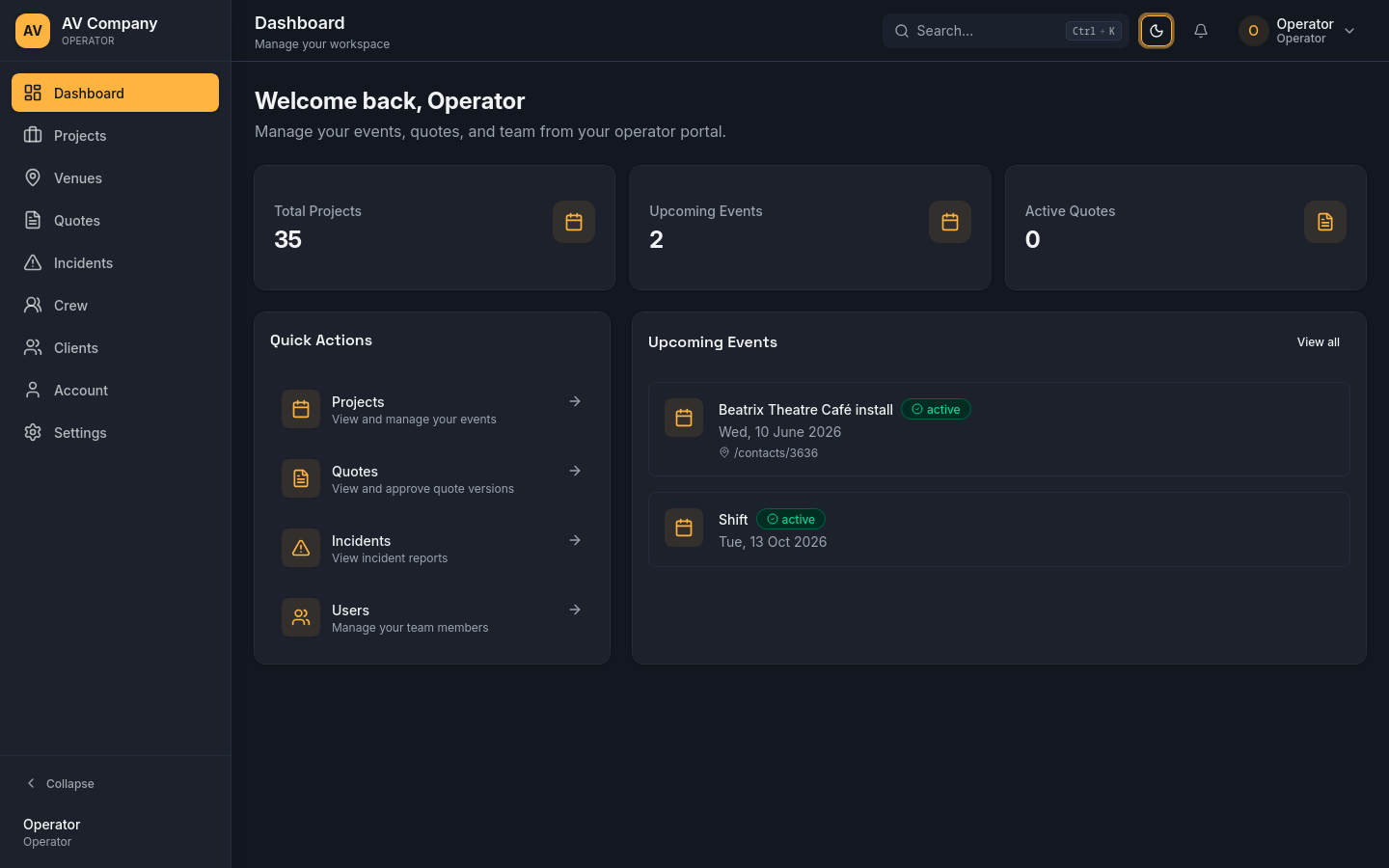
Task: Click Tue, 13 Oct 2026 date
Action: pyautogui.click(x=773, y=542)
